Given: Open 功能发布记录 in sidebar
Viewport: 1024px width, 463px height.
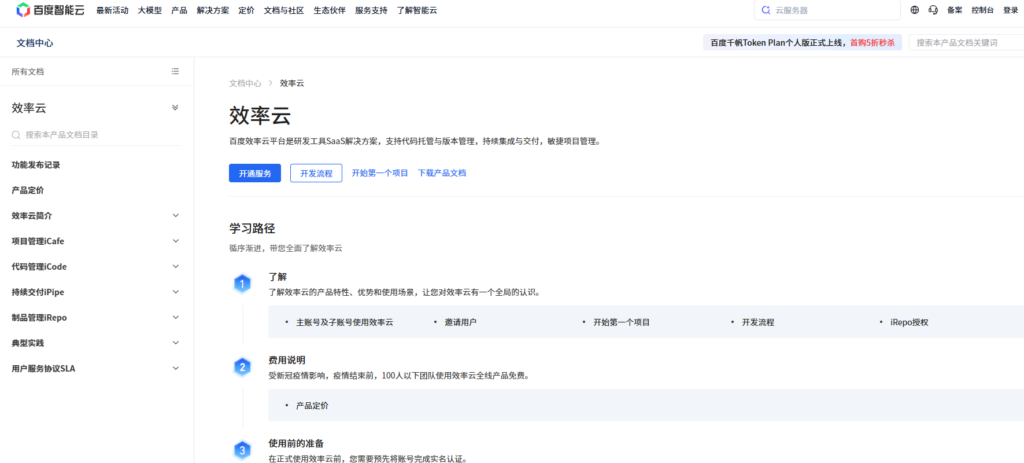Looking at the screenshot, I should pyautogui.click(x=36, y=165).
